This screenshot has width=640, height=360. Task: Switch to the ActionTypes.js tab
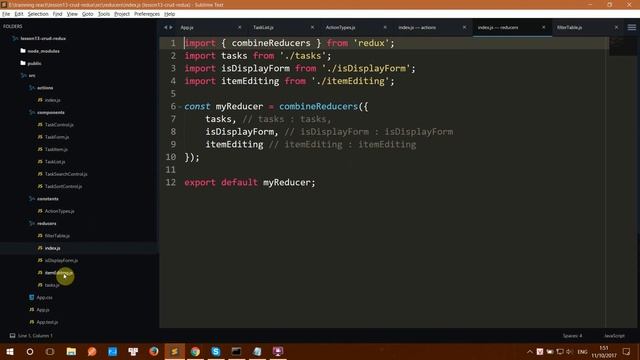(340, 27)
